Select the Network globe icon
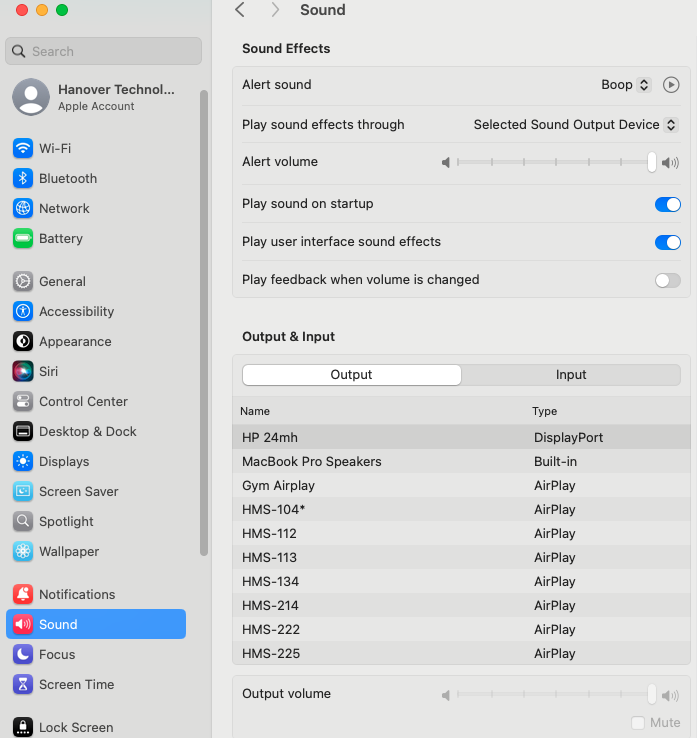This screenshot has width=697, height=738. coord(23,208)
